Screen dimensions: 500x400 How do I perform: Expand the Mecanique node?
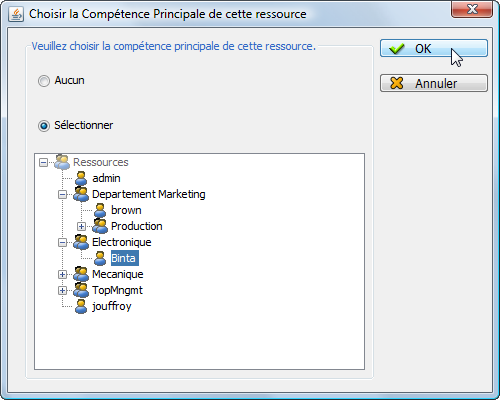pos(62,274)
